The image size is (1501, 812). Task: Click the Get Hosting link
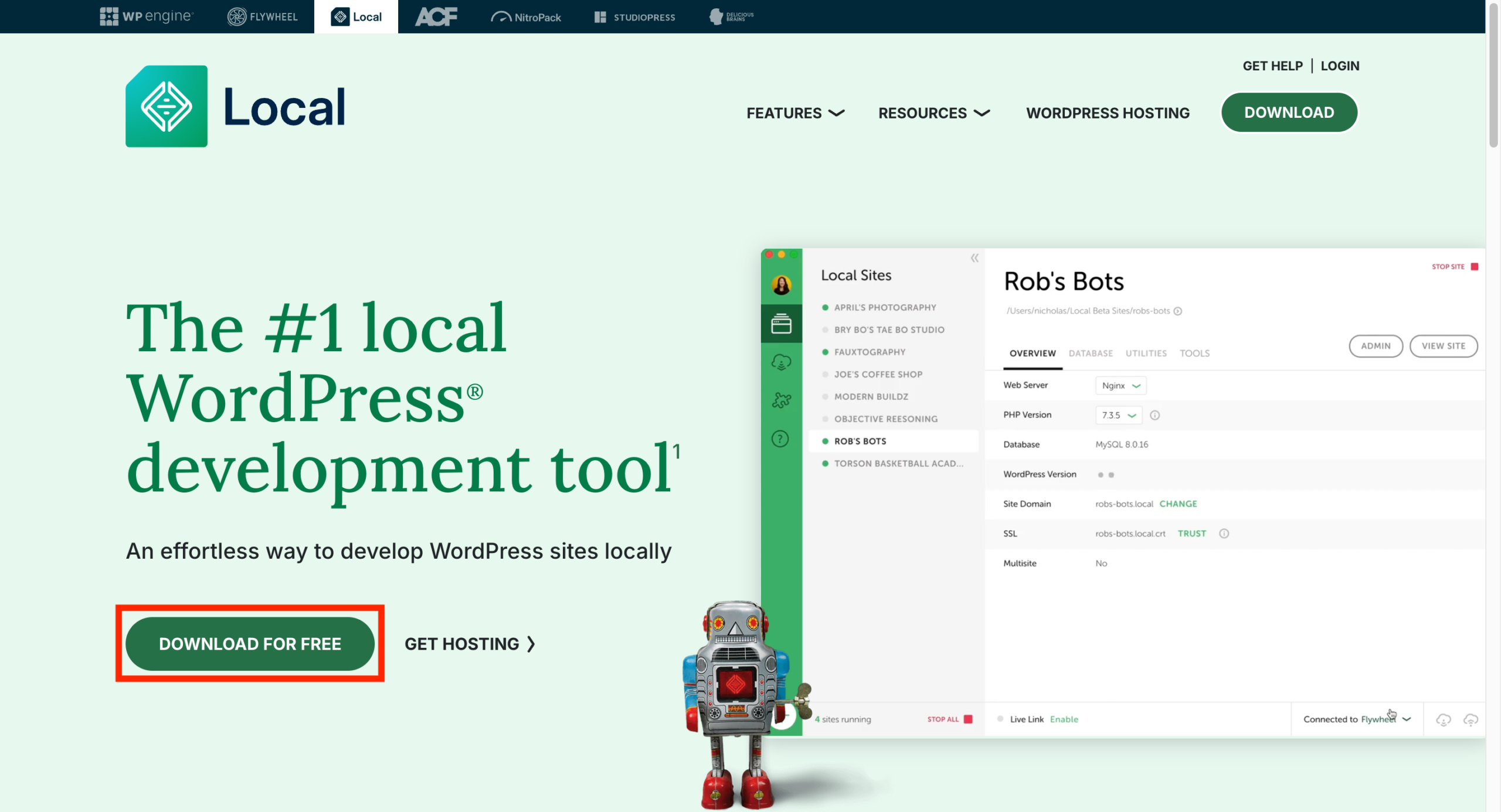pos(470,644)
